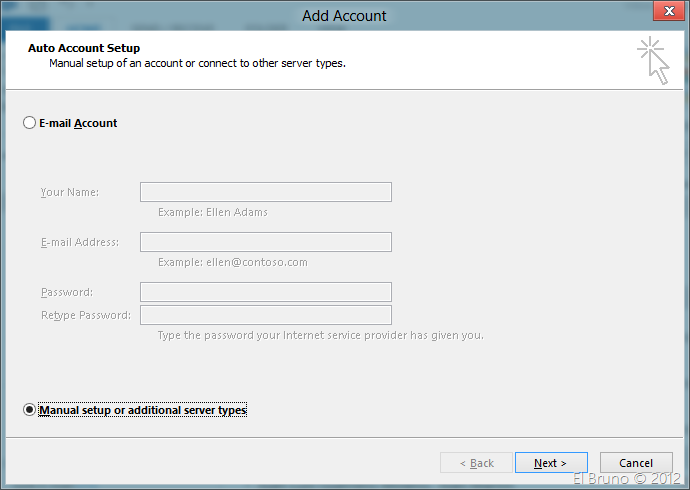Select the Retype Password field
The image size is (690, 490).
[x=265, y=315]
